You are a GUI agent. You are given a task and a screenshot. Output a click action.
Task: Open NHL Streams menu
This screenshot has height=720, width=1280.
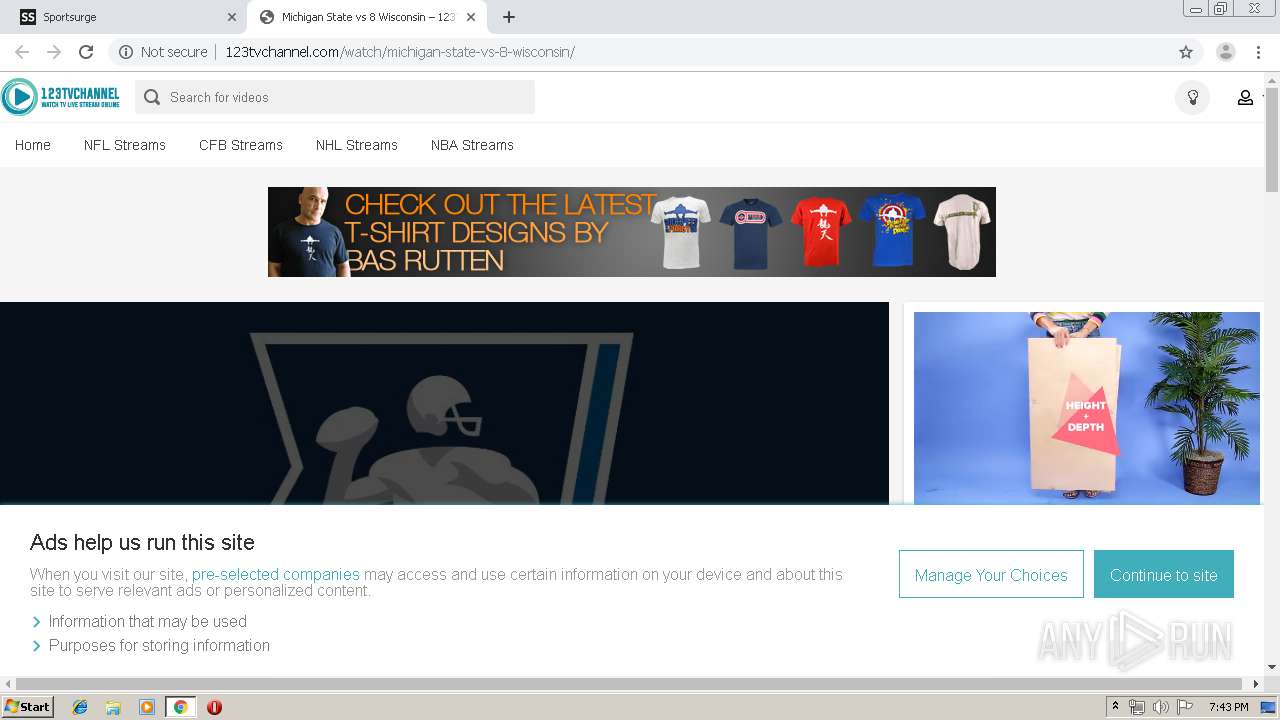pos(357,145)
